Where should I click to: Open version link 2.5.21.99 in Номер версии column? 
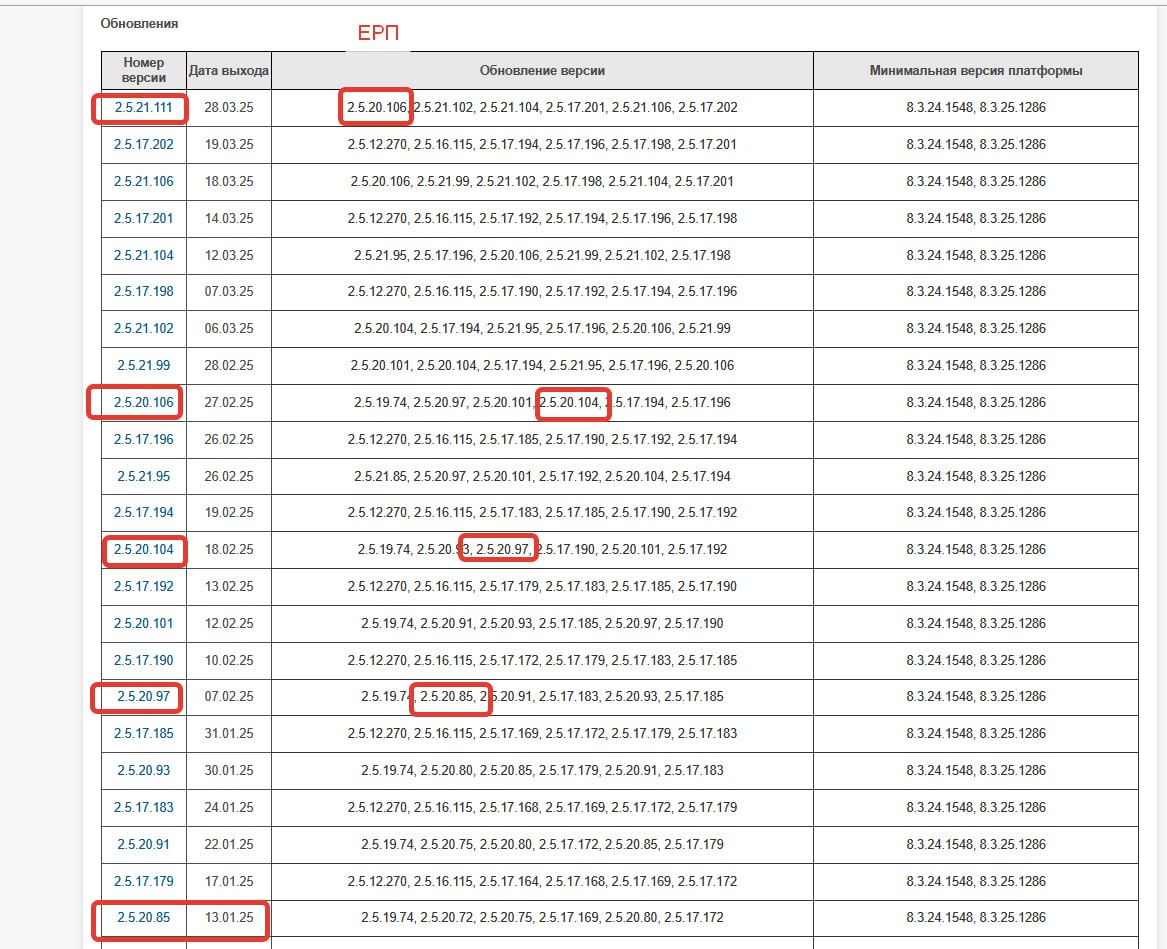click(143, 365)
